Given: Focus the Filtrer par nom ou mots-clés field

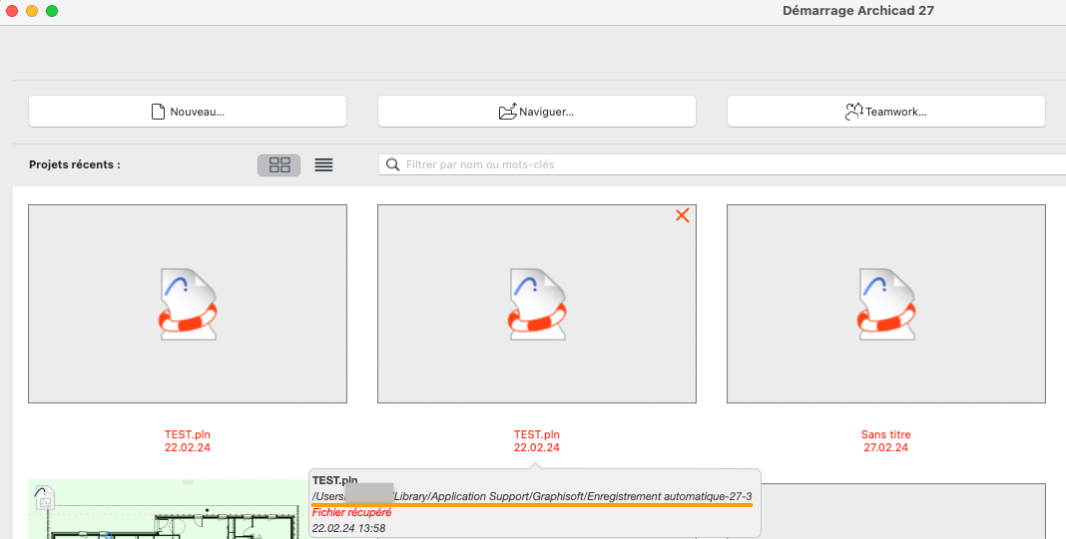Looking at the screenshot, I should [722, 164].
